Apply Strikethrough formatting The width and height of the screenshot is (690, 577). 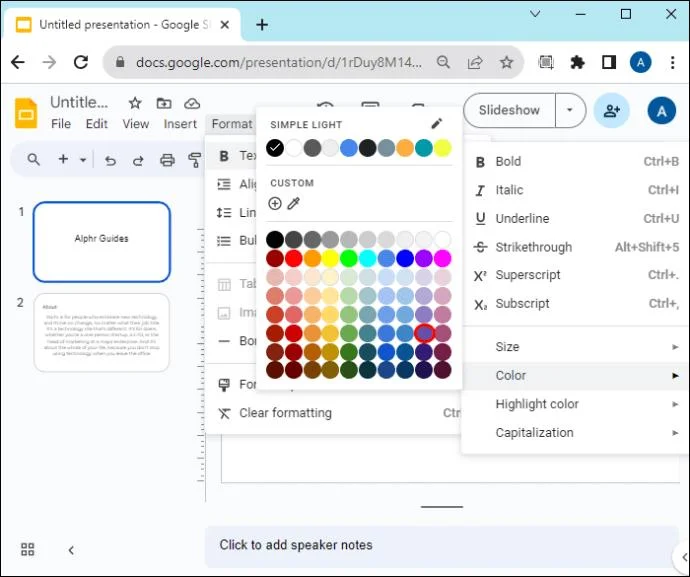(x=576, y=247)
